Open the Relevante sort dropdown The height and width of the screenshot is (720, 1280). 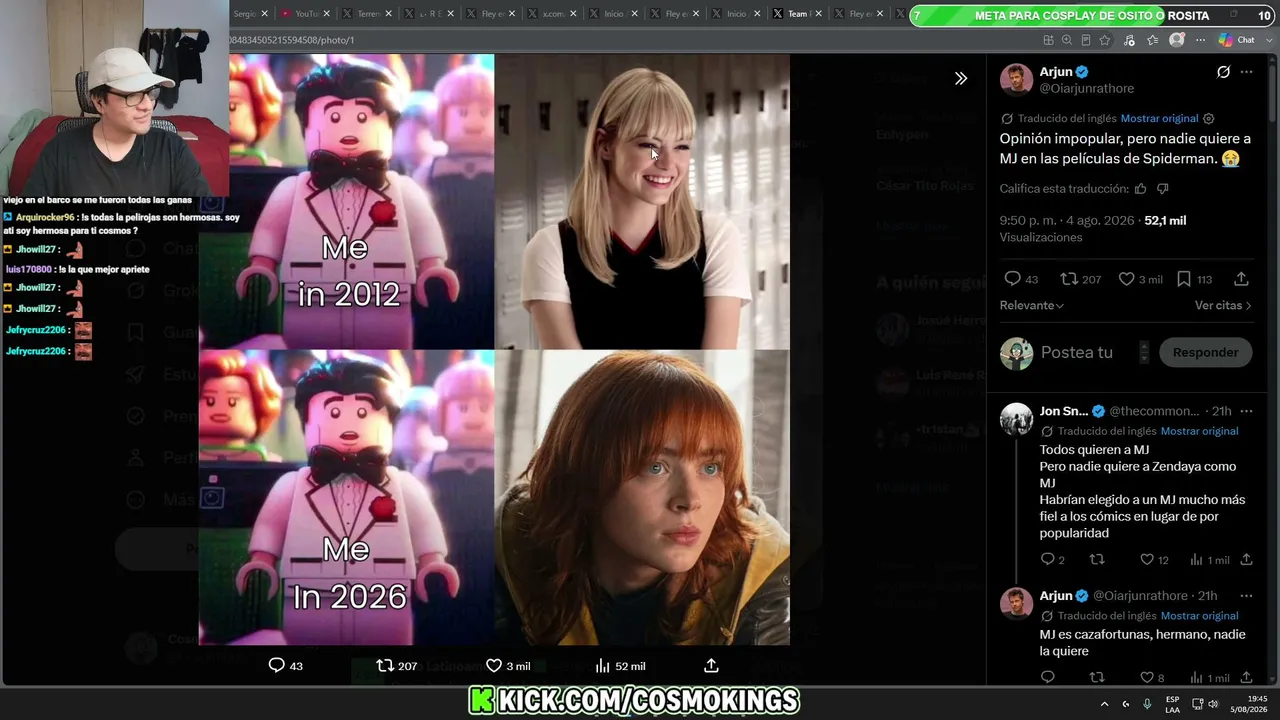coord(1032,305)
